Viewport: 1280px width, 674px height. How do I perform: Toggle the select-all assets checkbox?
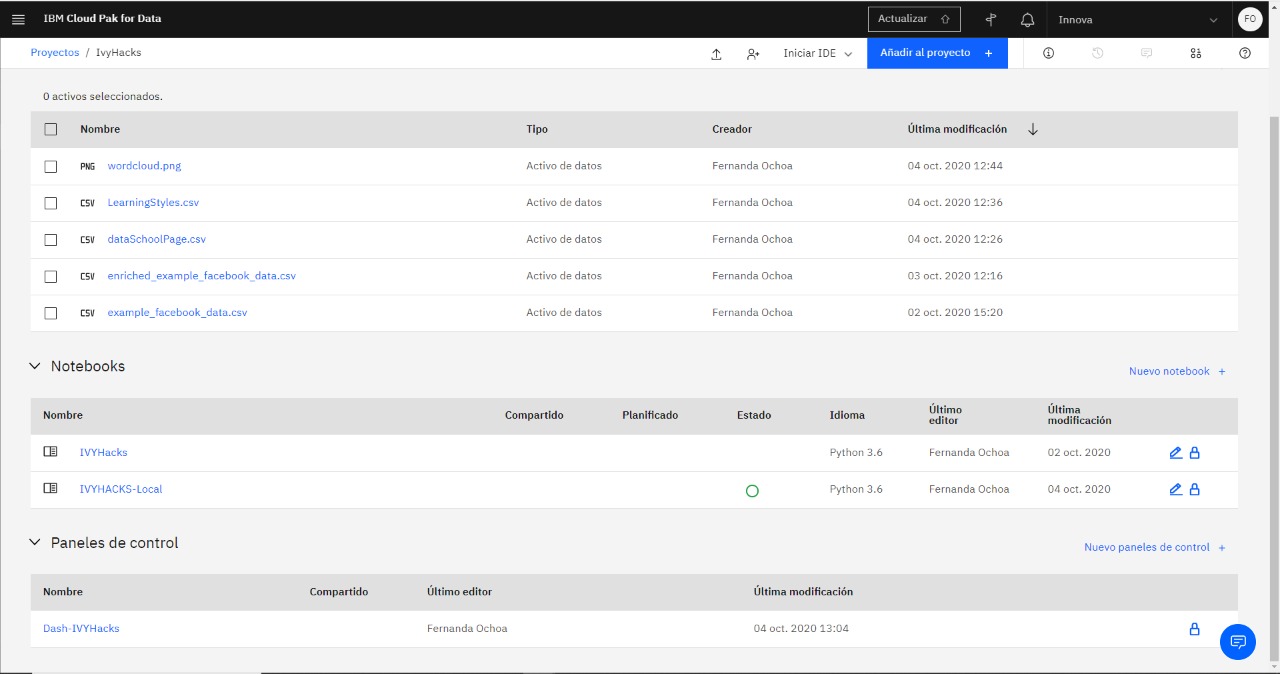(x=51, y=129)
